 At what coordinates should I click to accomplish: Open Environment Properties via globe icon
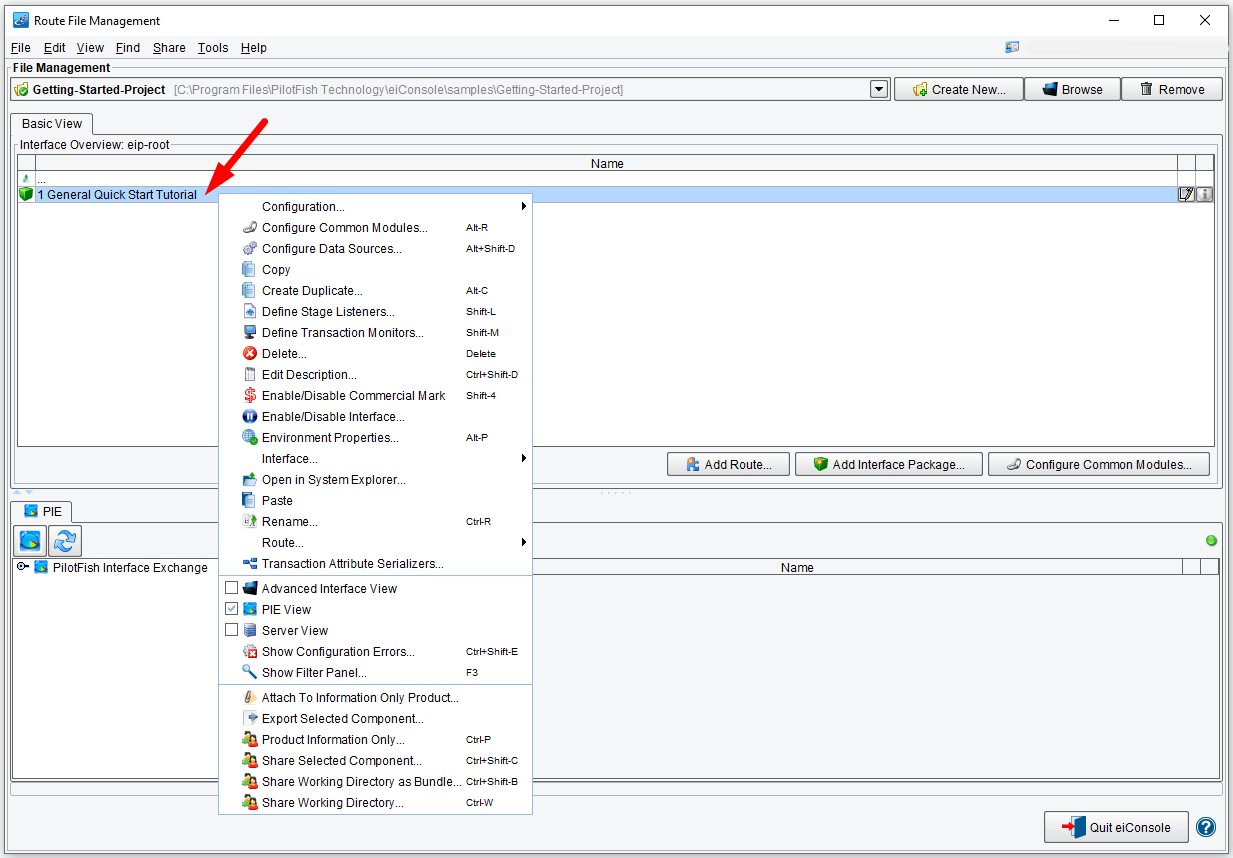[x=250, y=438]
